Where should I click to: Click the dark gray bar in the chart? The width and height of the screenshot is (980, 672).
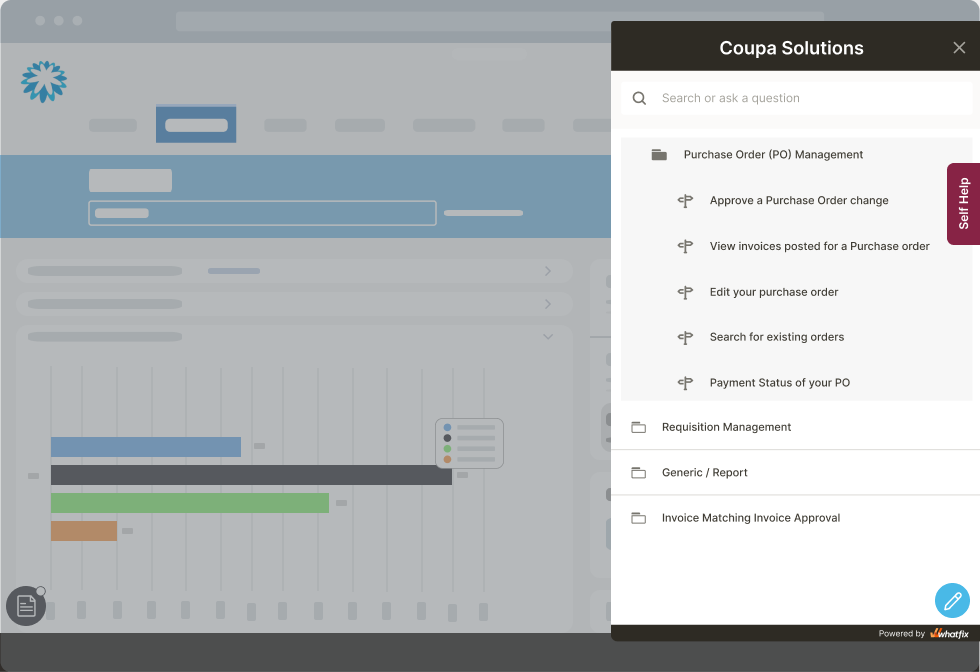(x=251, y=475)
